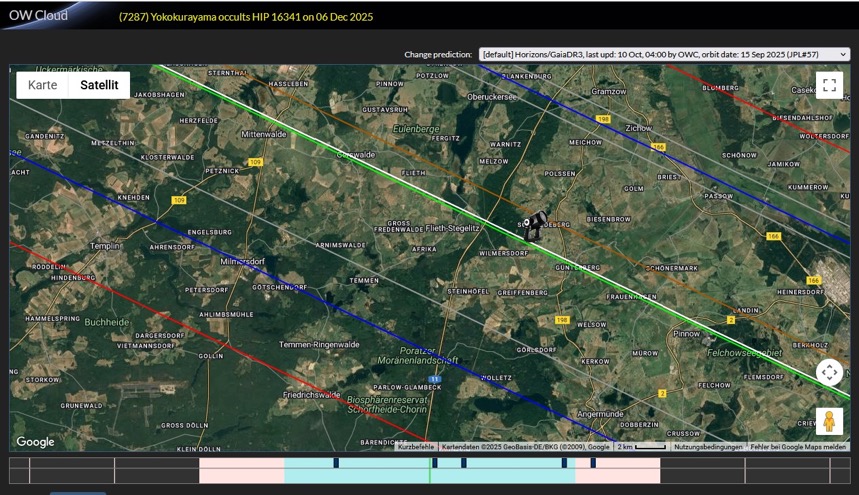Open map camera controls button
859x495 pixels.
(829, 372)
